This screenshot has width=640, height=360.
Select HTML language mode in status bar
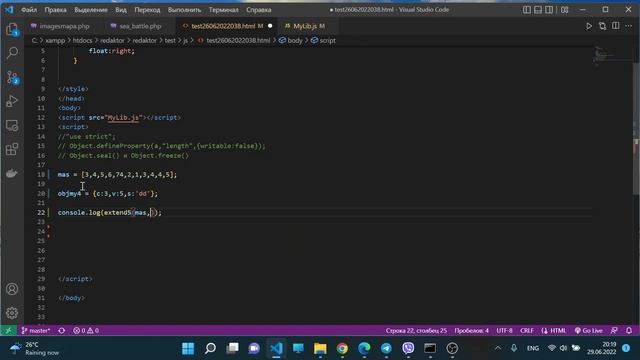tap(554, 330)
